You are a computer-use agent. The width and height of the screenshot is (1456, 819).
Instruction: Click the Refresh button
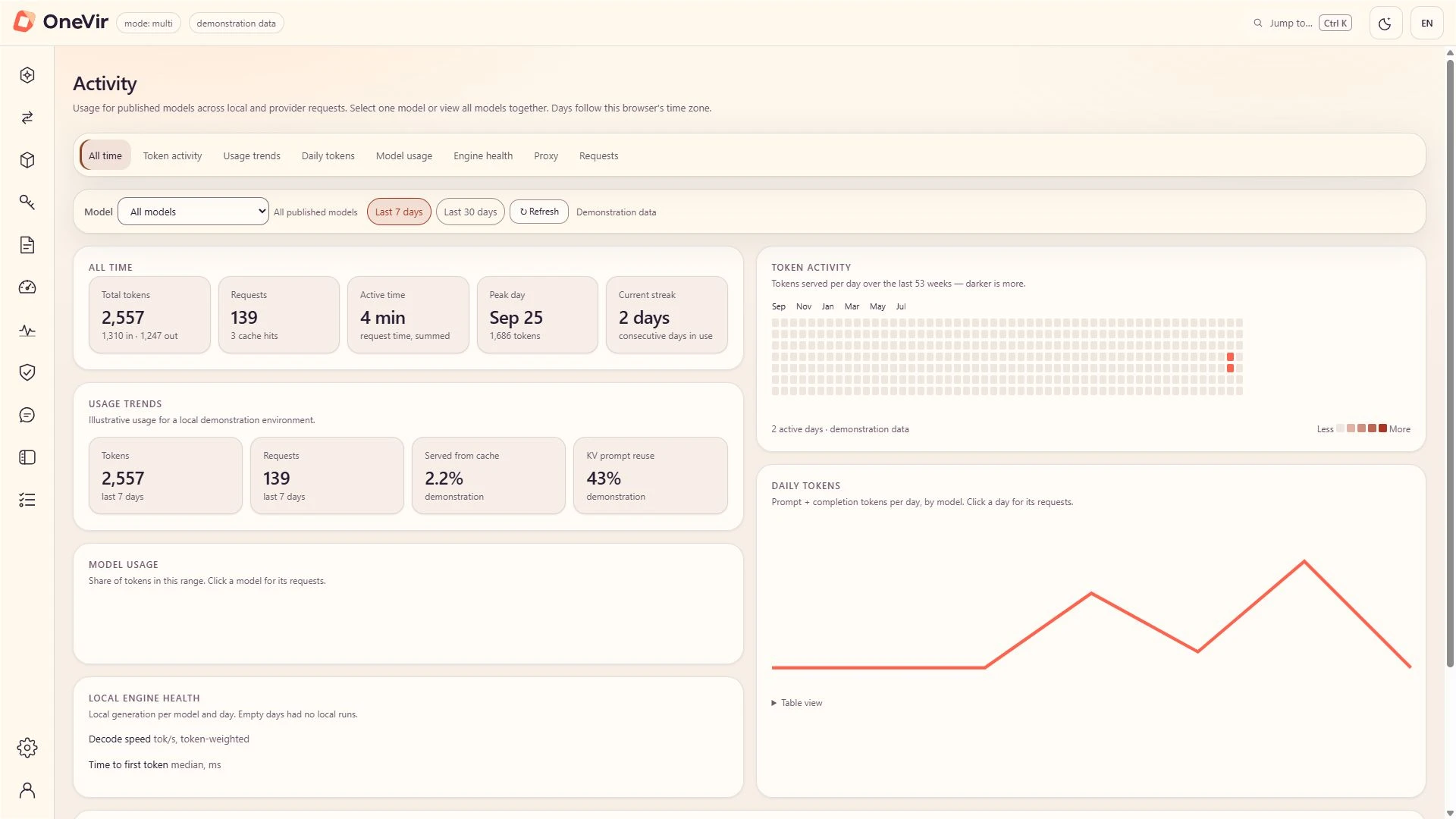point(539,212)
